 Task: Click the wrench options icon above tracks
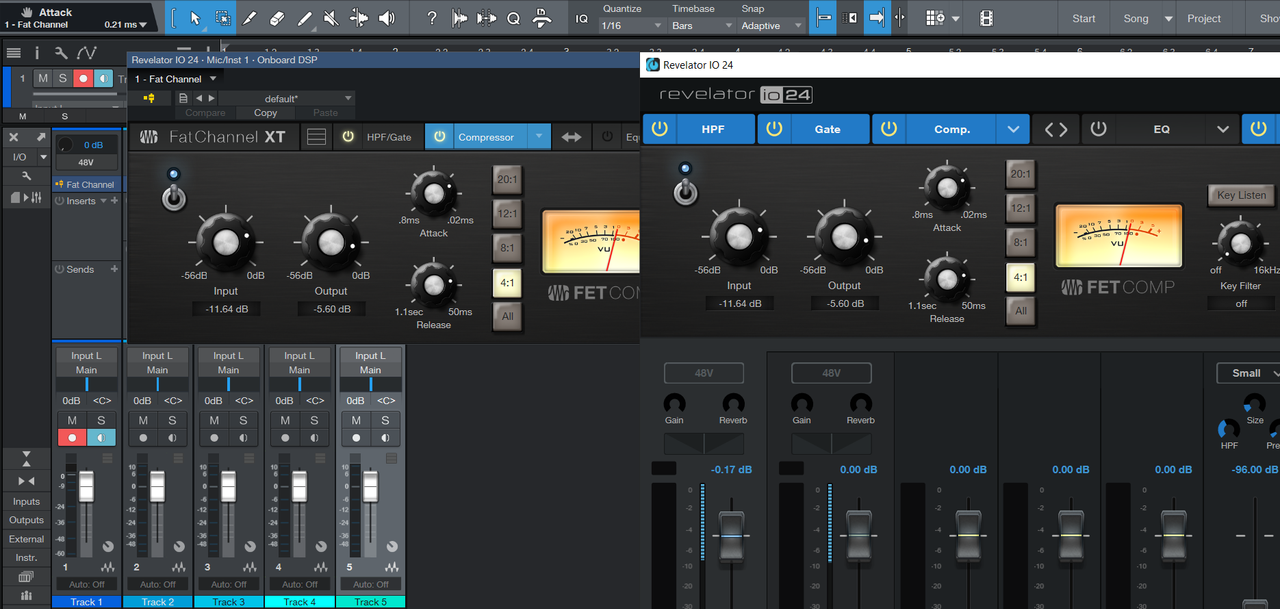pos(61,53)
